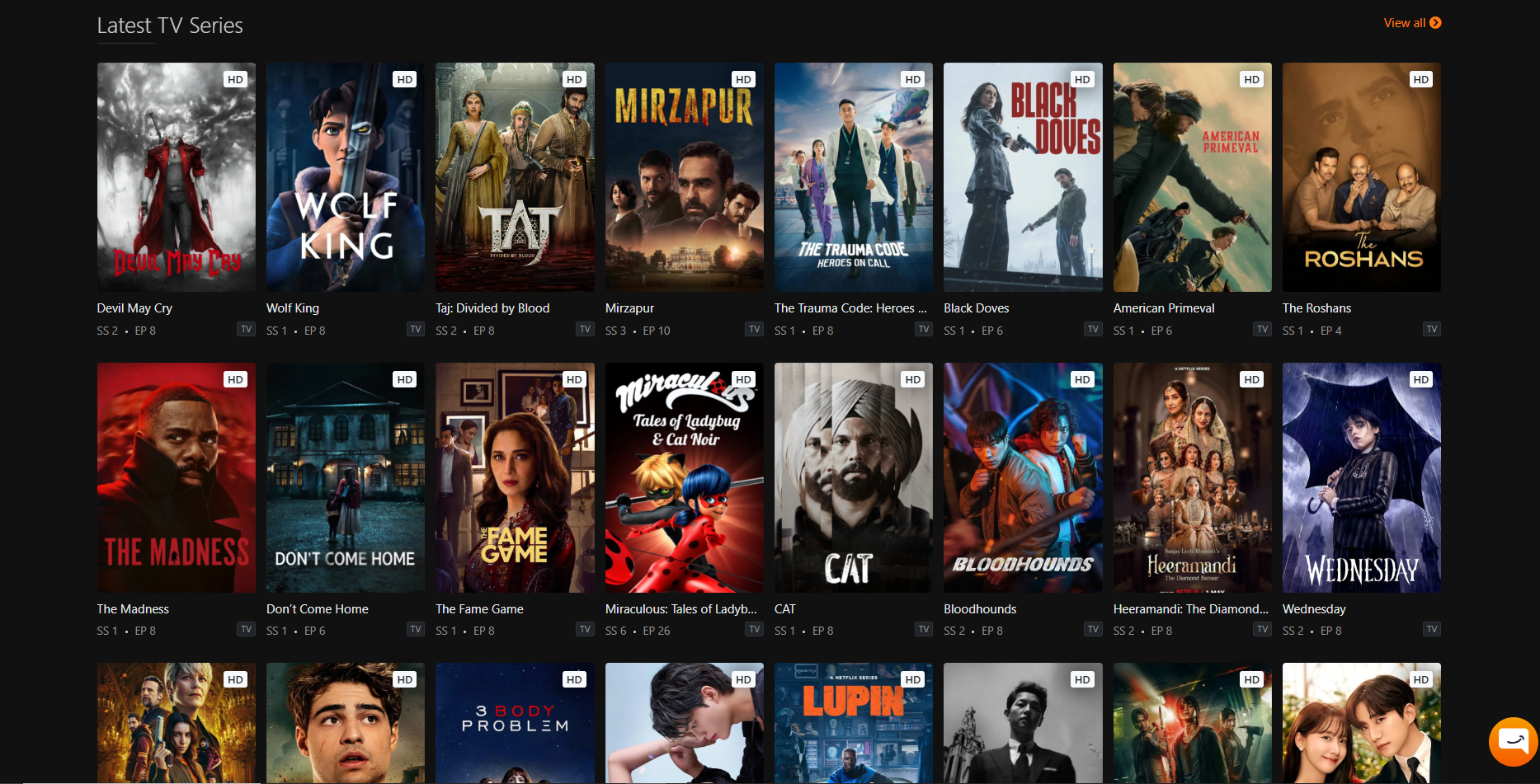Click SS 6 • EP 26 under Miraculous
The width and height of the screenshot is (1540, 784).
coord(638,631)
